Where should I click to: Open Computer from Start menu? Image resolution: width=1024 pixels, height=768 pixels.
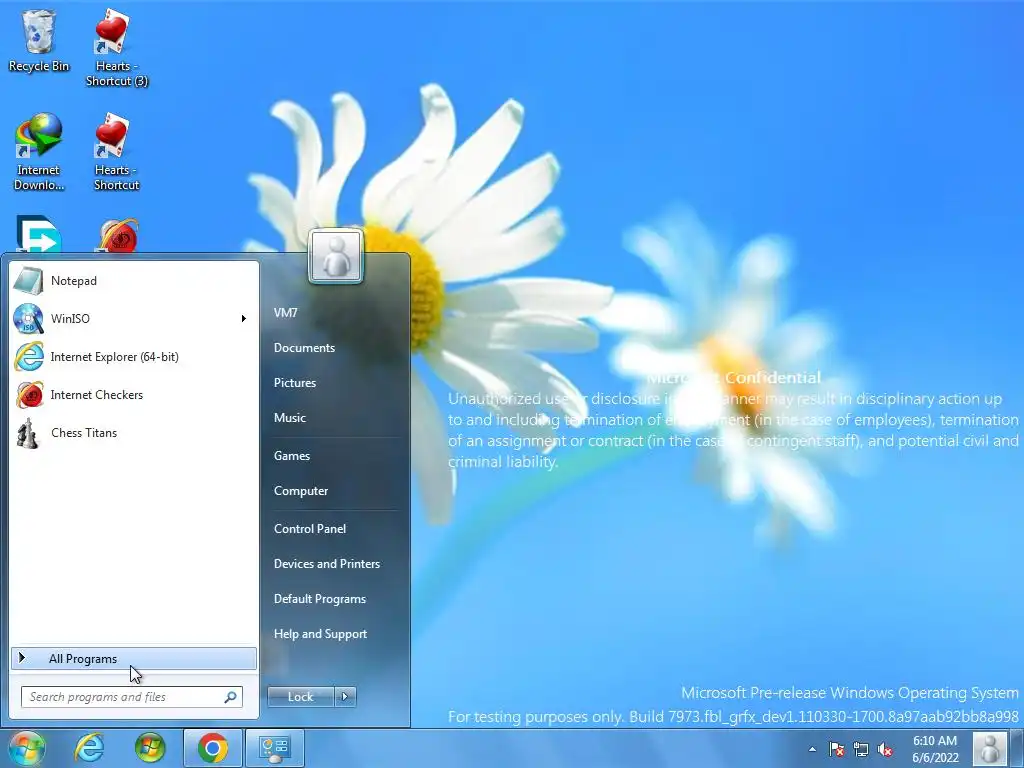point(300,491)
